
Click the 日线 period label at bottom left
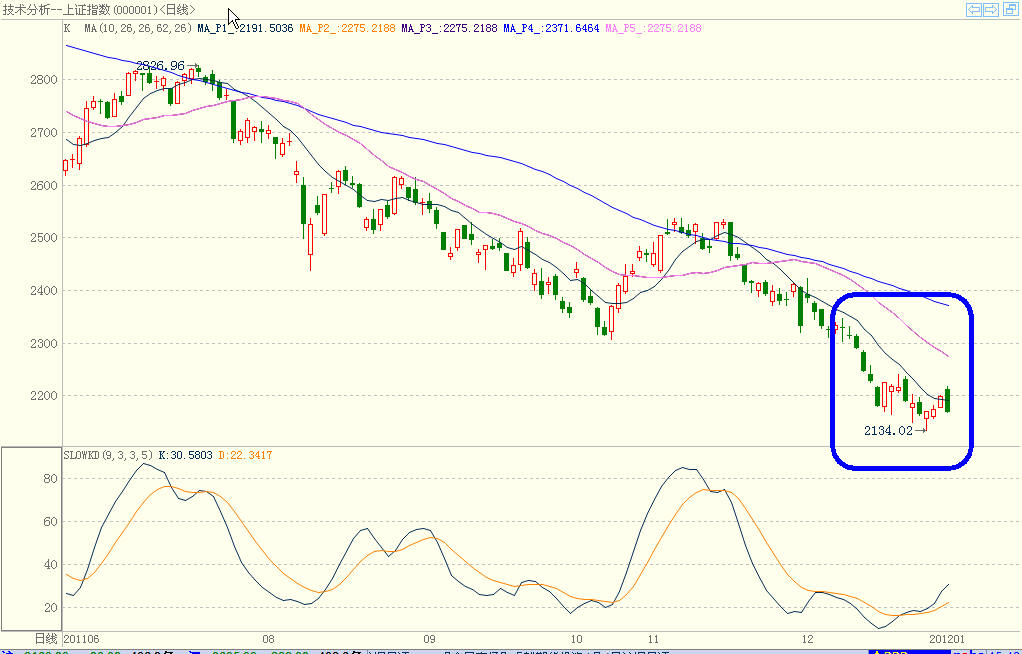point(46,638)
